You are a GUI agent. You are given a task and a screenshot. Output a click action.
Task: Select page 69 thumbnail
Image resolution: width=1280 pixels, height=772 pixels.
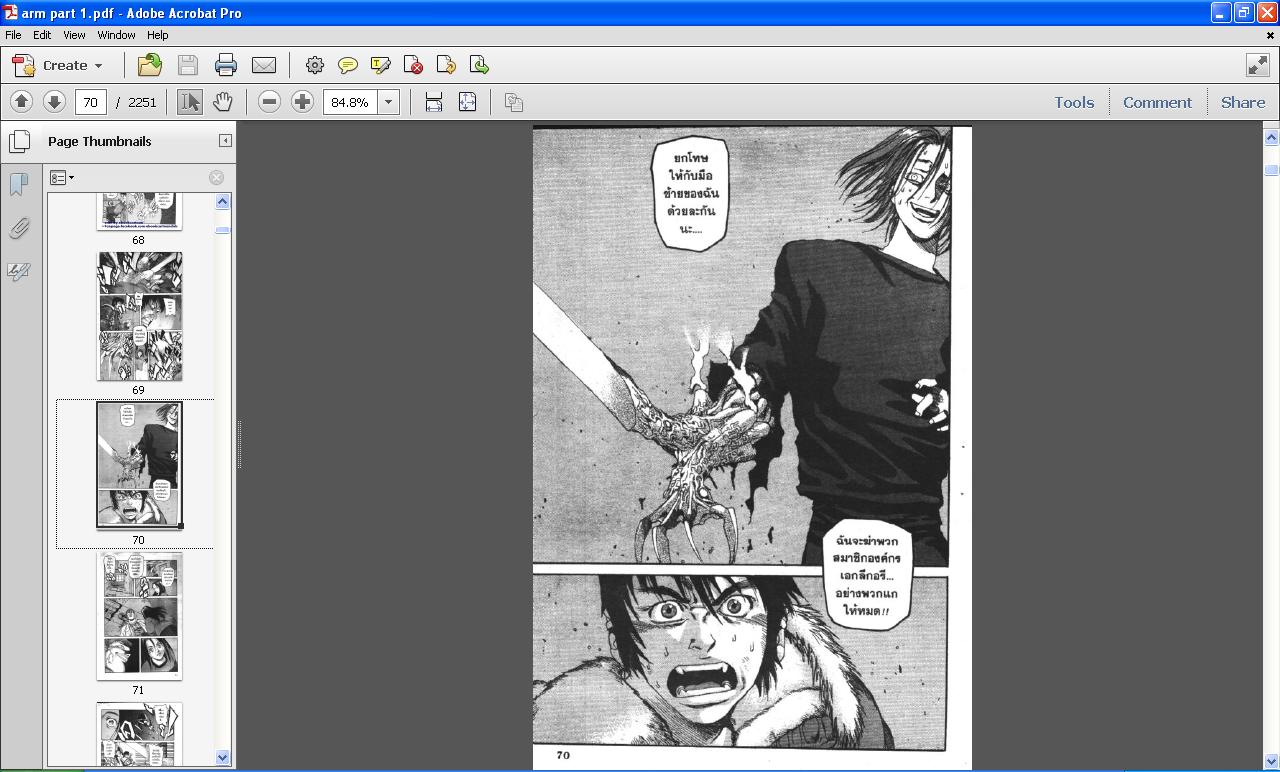pyautogui.click(x=139, y=316)
